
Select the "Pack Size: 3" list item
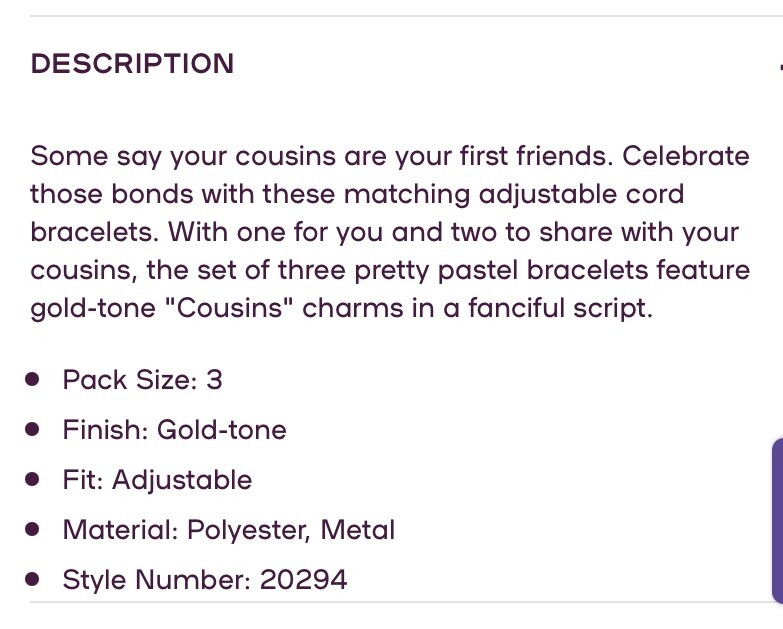(x=142, y=380)
